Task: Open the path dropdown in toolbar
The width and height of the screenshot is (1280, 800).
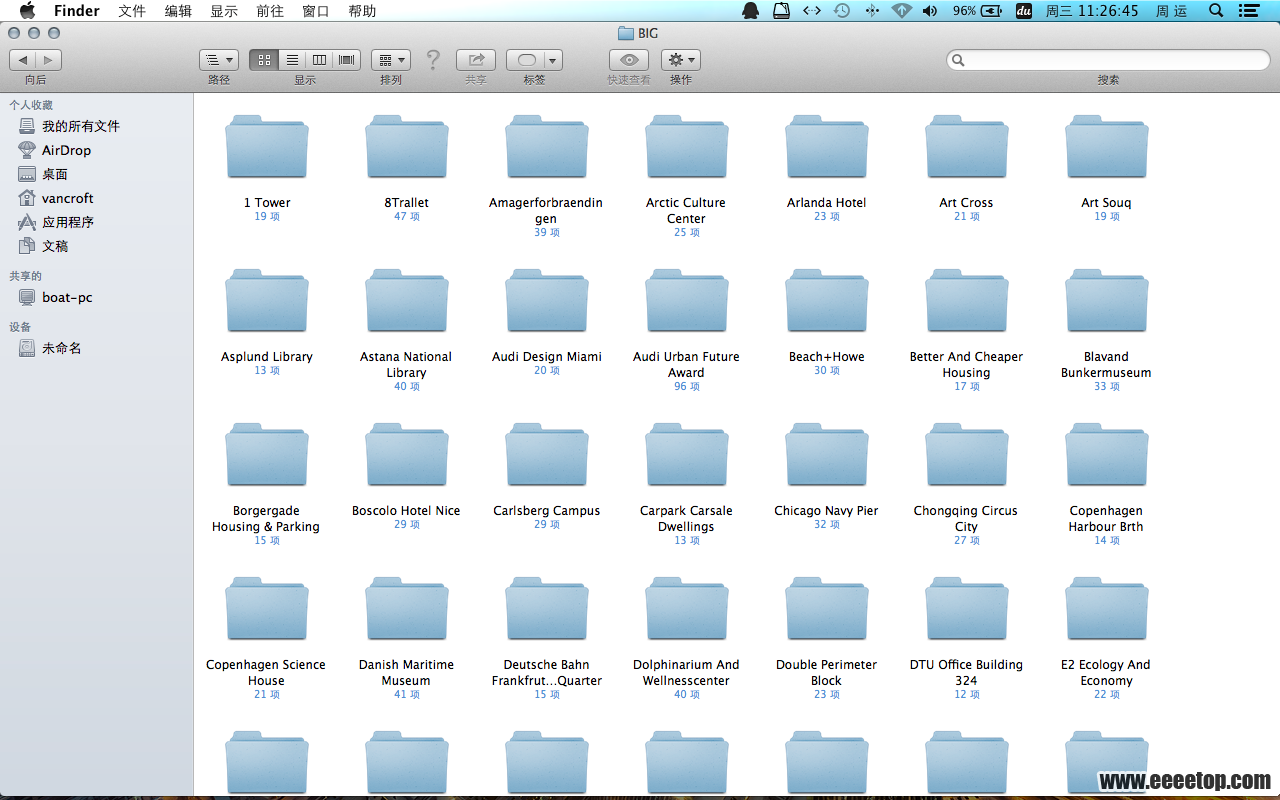Action: (x=218, y=60)
